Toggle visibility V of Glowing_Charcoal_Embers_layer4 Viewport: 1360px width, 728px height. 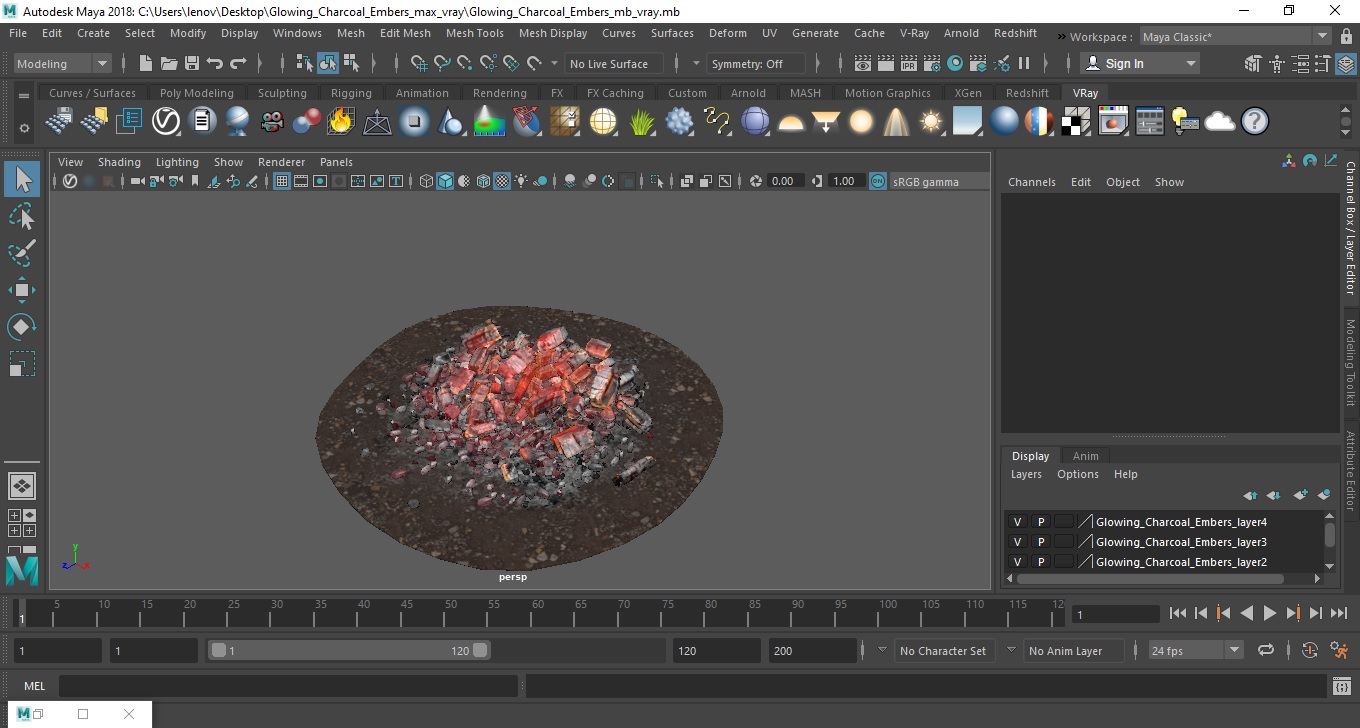1017,522
